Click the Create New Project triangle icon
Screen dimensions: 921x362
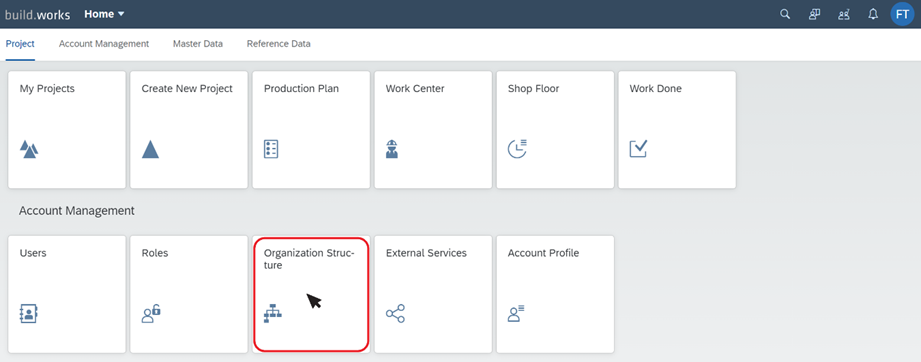click(x=150, y=149)
